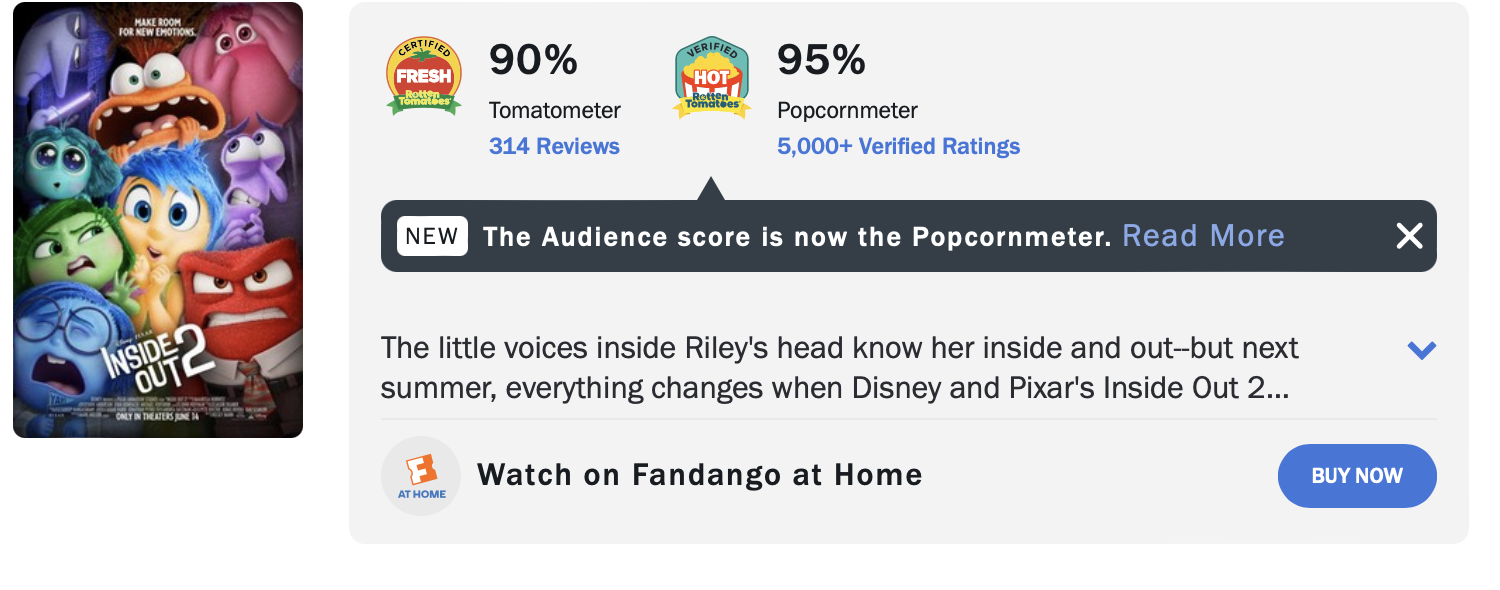
Task: Click the Popcornmeter label
Action: pyautogui.click(x=847, y=110)
